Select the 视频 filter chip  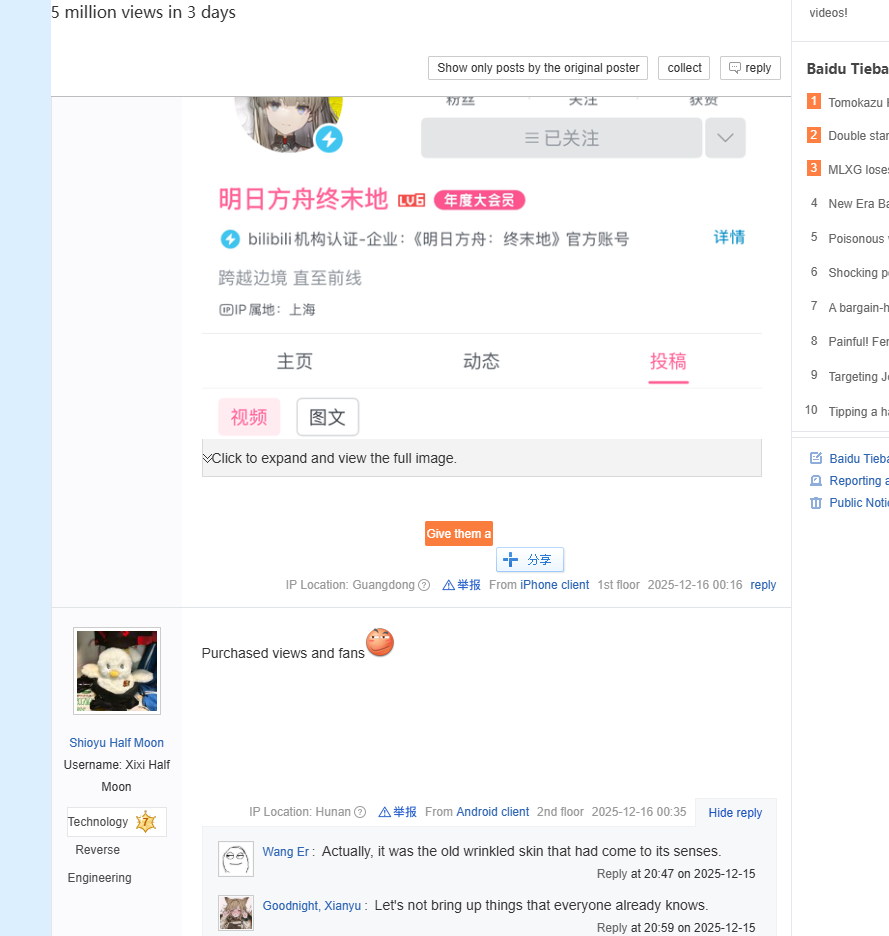[x=249, y=417]
